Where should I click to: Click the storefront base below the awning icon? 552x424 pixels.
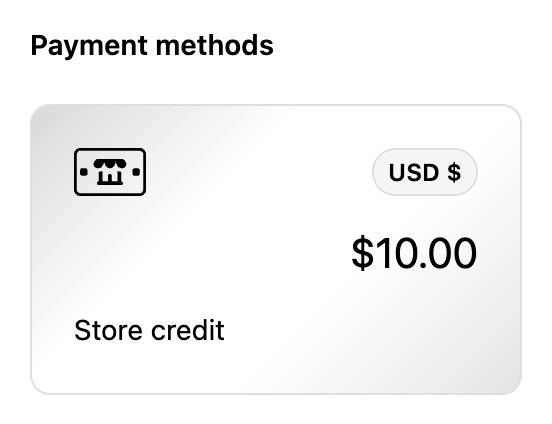point(110,177)
